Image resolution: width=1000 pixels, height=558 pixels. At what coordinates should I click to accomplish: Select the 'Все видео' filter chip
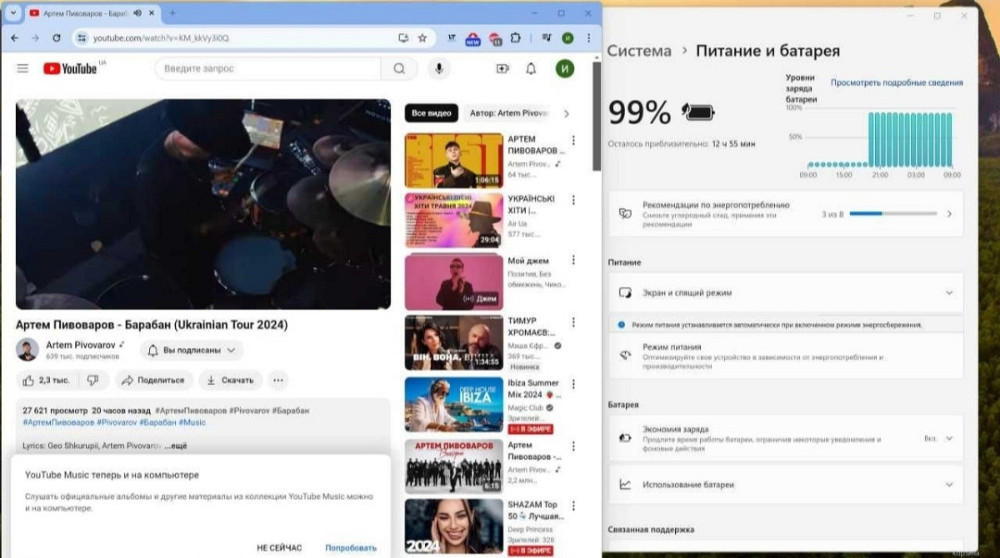[x=431, y=113]
